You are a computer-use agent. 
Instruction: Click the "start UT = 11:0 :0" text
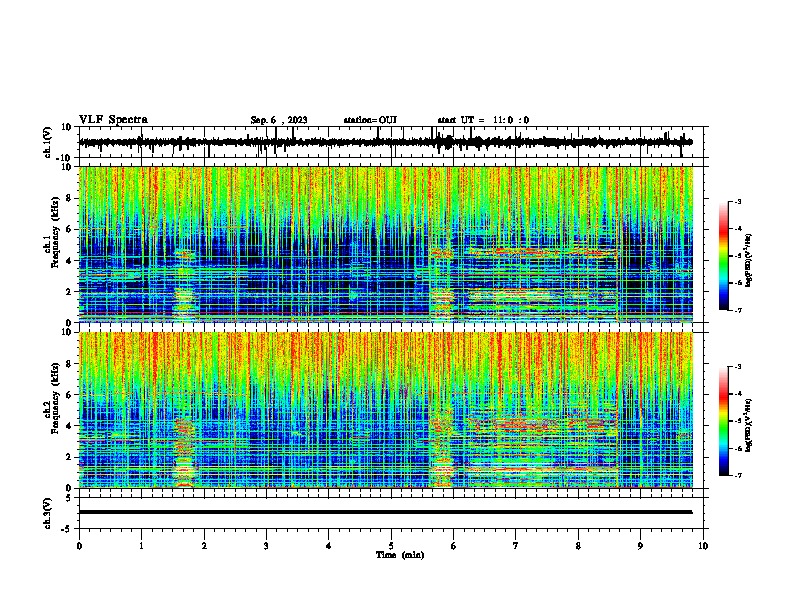click(483, 120)
